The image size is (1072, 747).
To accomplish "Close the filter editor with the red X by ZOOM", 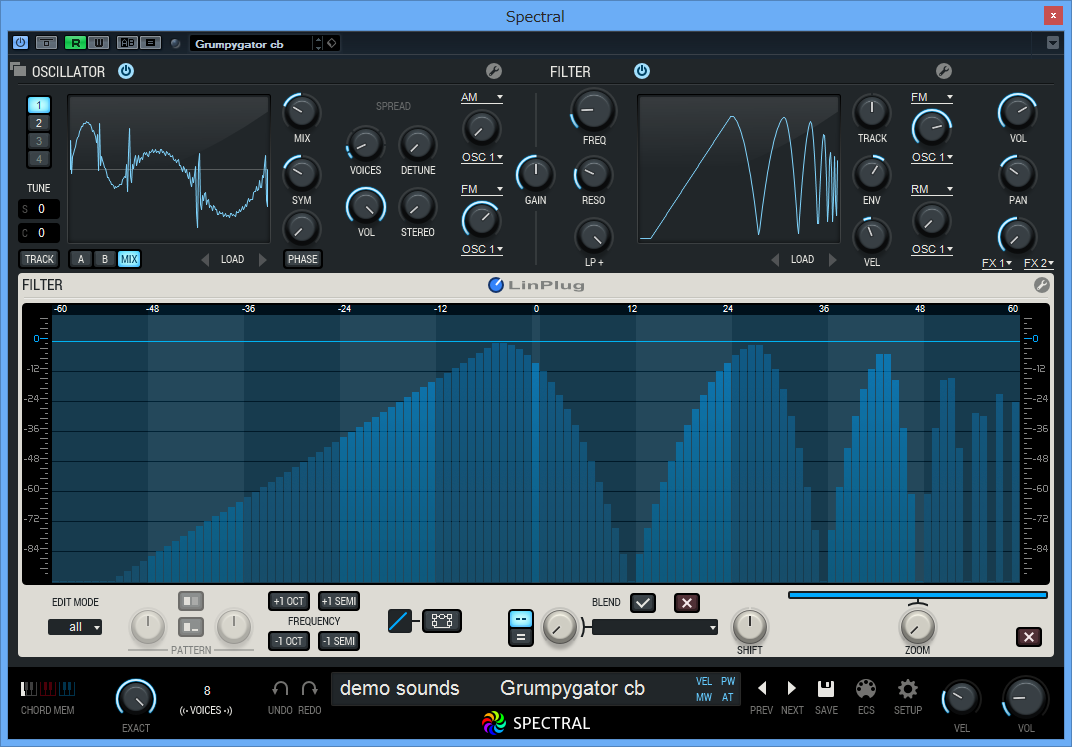I will pyautogui.click(x=1029, y=637).
